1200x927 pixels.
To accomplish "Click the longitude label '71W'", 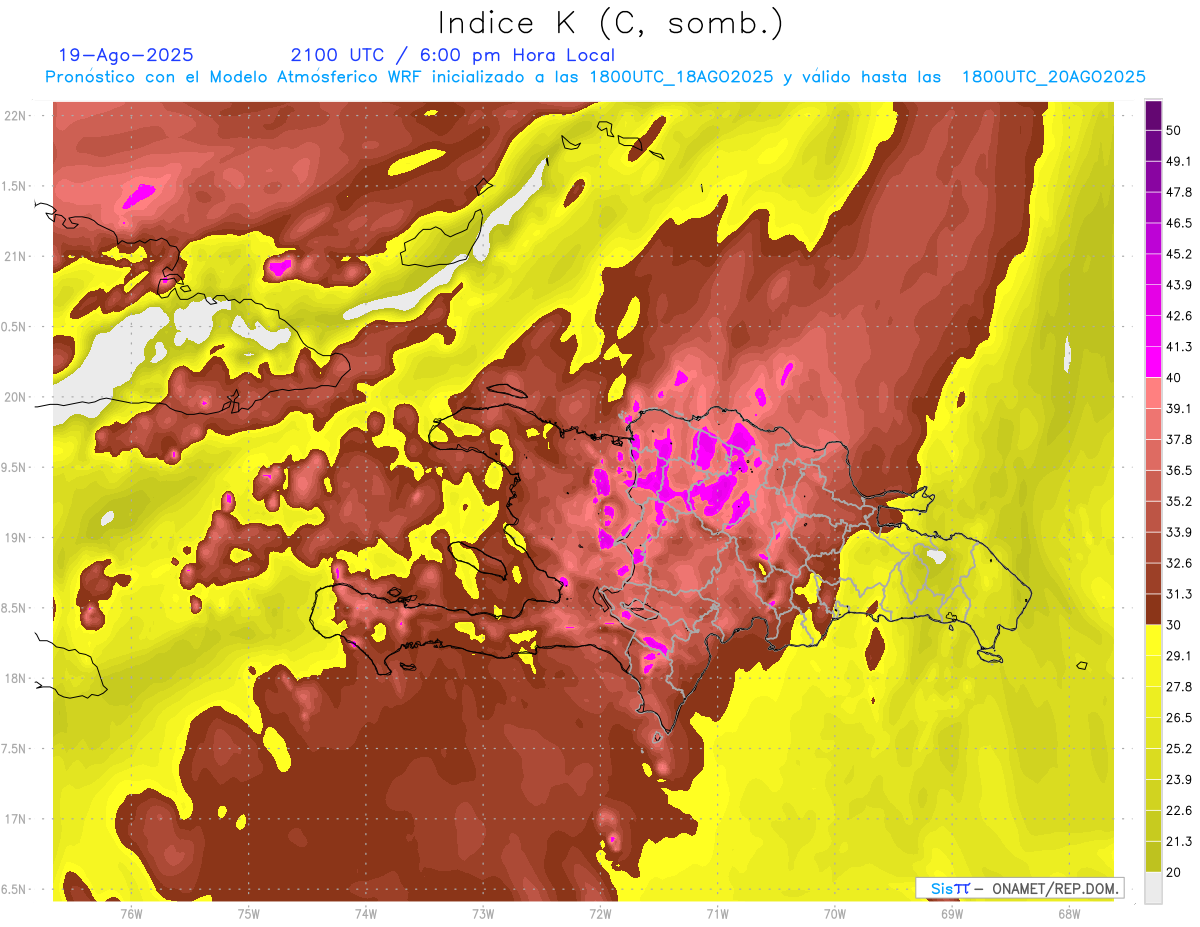I will 717,914.
